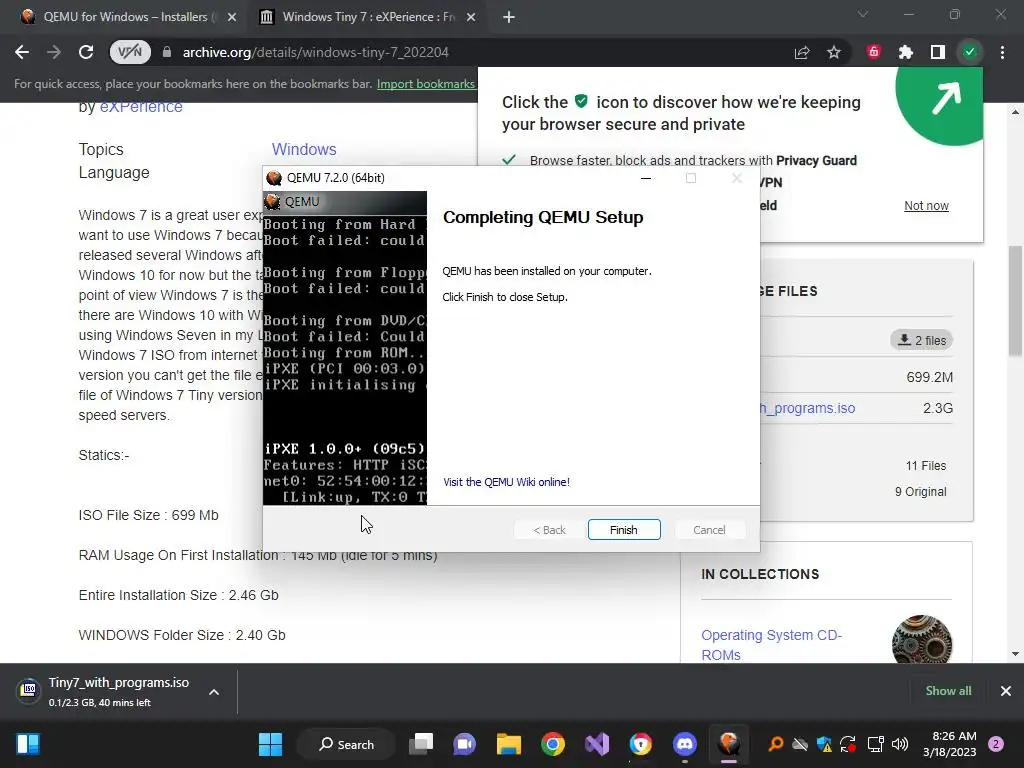Close the QEMU for Windows browser tab

[x=232, y=17]
